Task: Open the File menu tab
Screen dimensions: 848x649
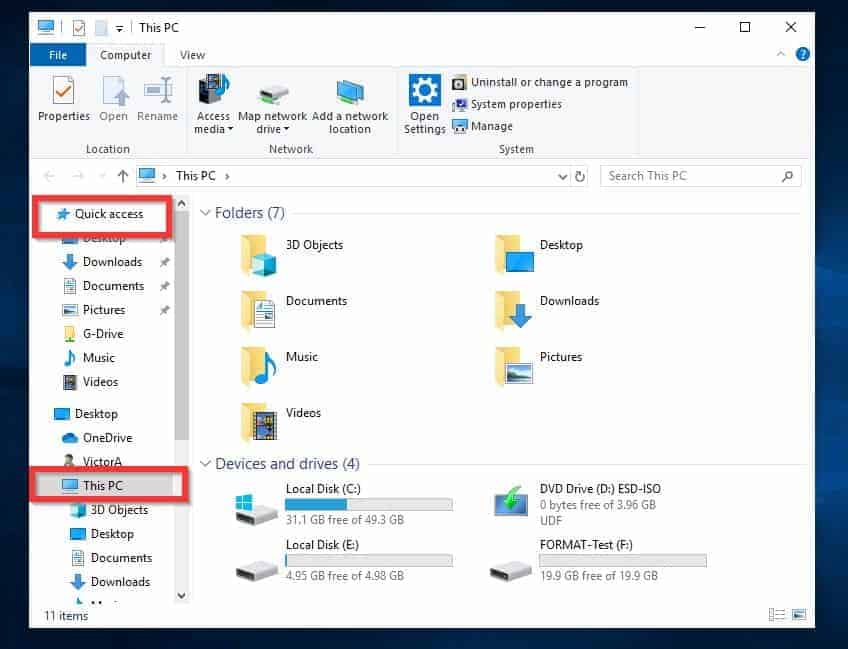Action: click(x=58, y=55)
